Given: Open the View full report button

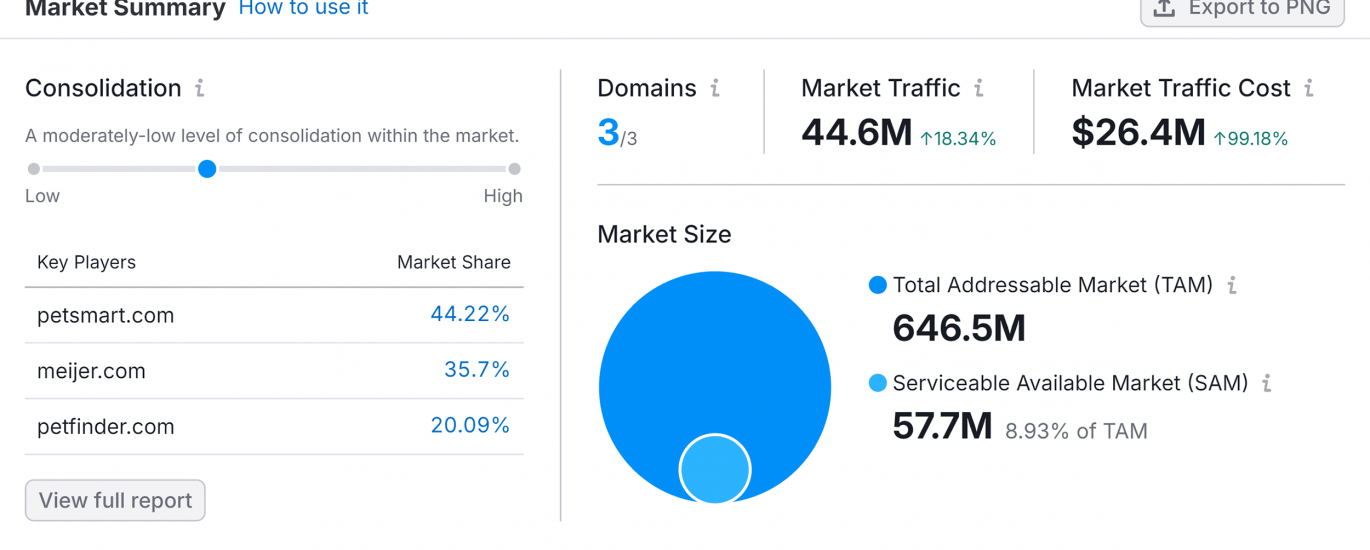Looking at the screenshot, I should (x=115, y=500).
